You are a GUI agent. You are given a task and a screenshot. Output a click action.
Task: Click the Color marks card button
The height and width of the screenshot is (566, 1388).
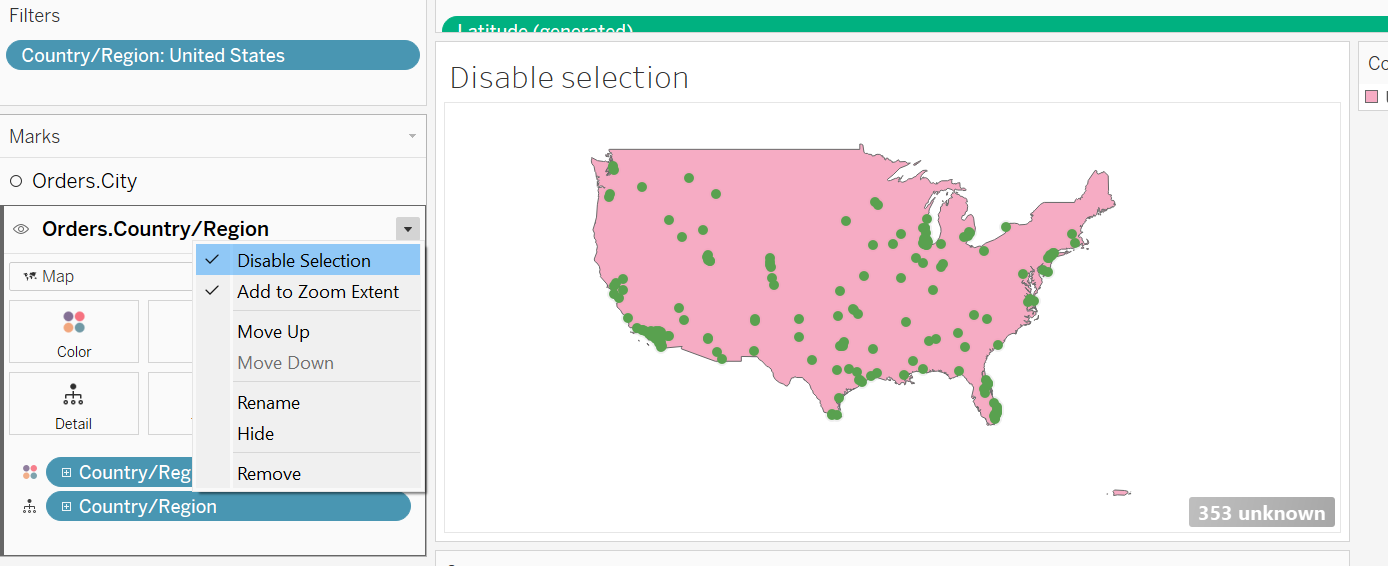coord(74,331)
